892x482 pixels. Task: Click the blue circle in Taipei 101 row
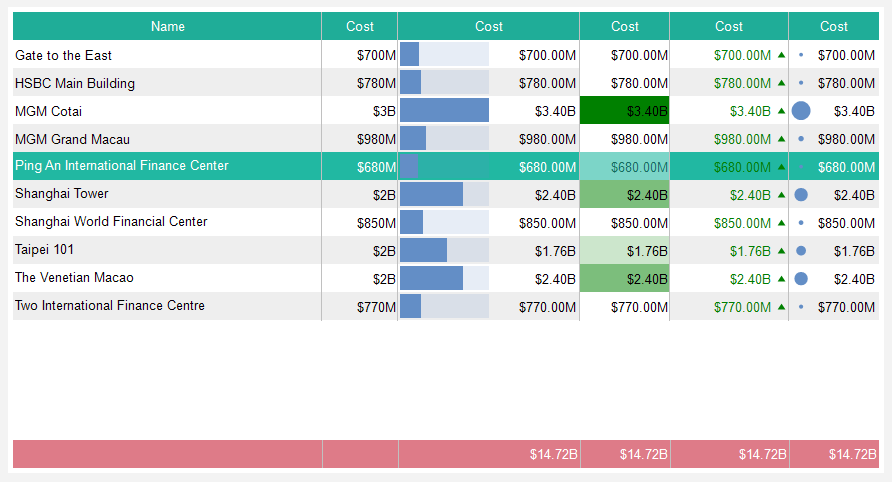[x=801, y=251]
